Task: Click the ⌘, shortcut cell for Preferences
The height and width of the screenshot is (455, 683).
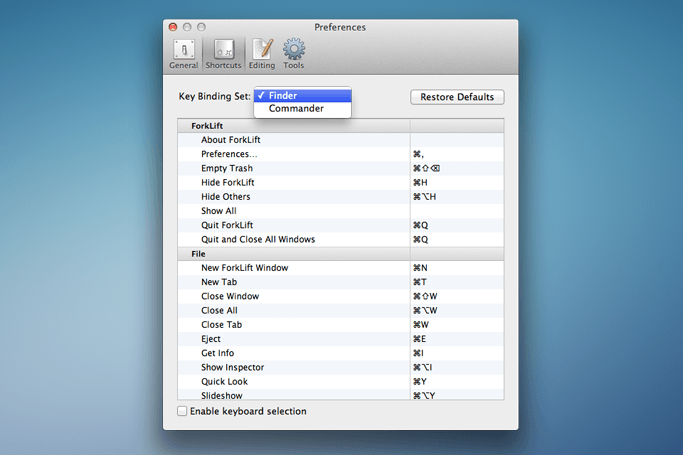Action: [457, 154]
